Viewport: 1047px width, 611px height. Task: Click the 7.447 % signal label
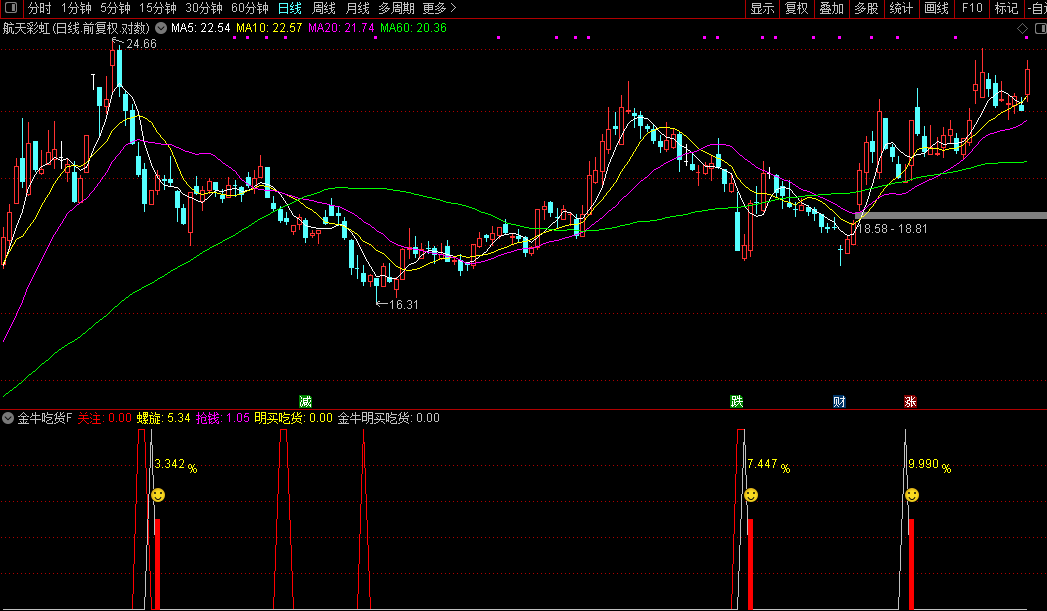pyautogui.click(x=769, y=465)
